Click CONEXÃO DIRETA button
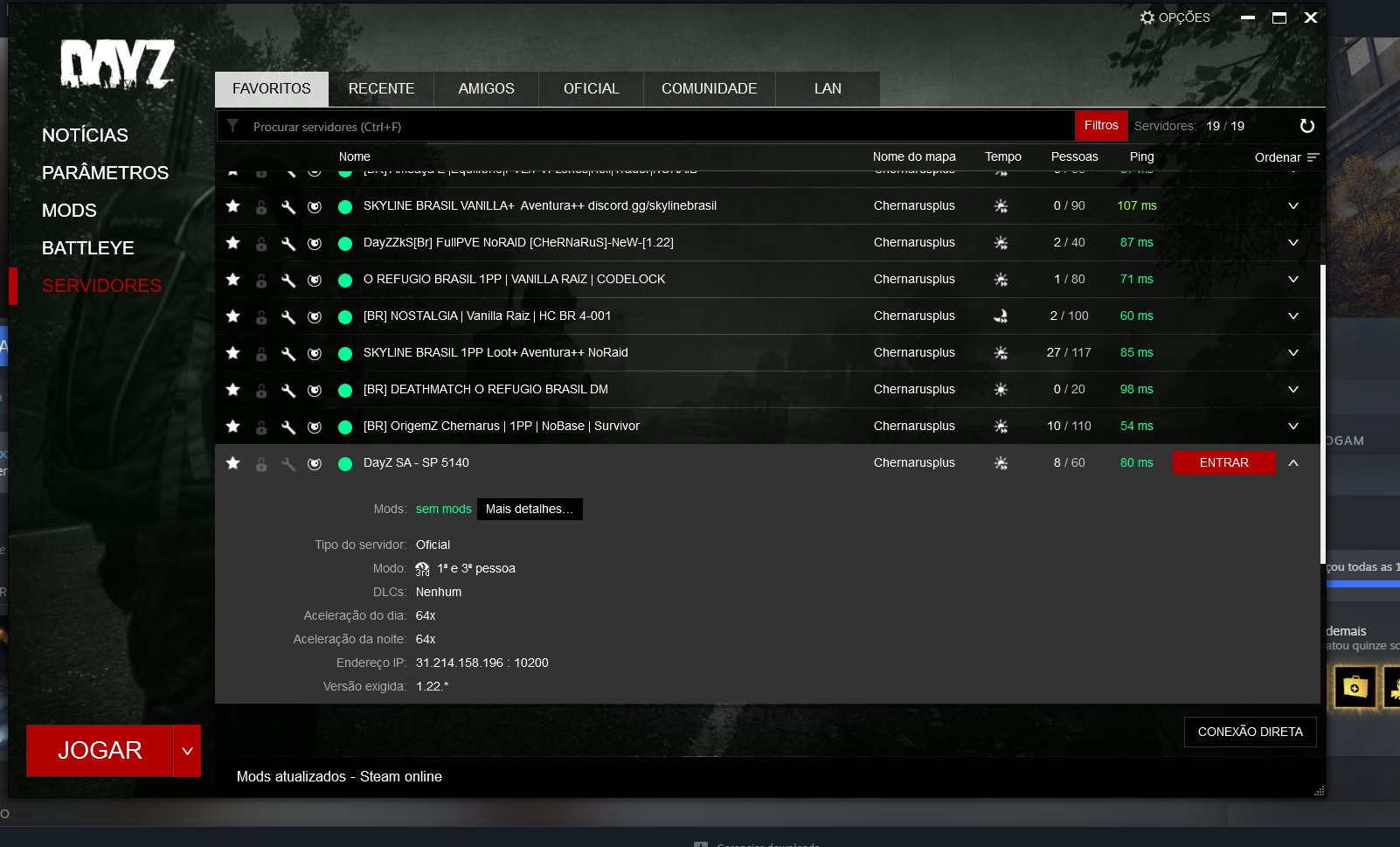Screen dimensions: 1400x847 point(1250,732)
